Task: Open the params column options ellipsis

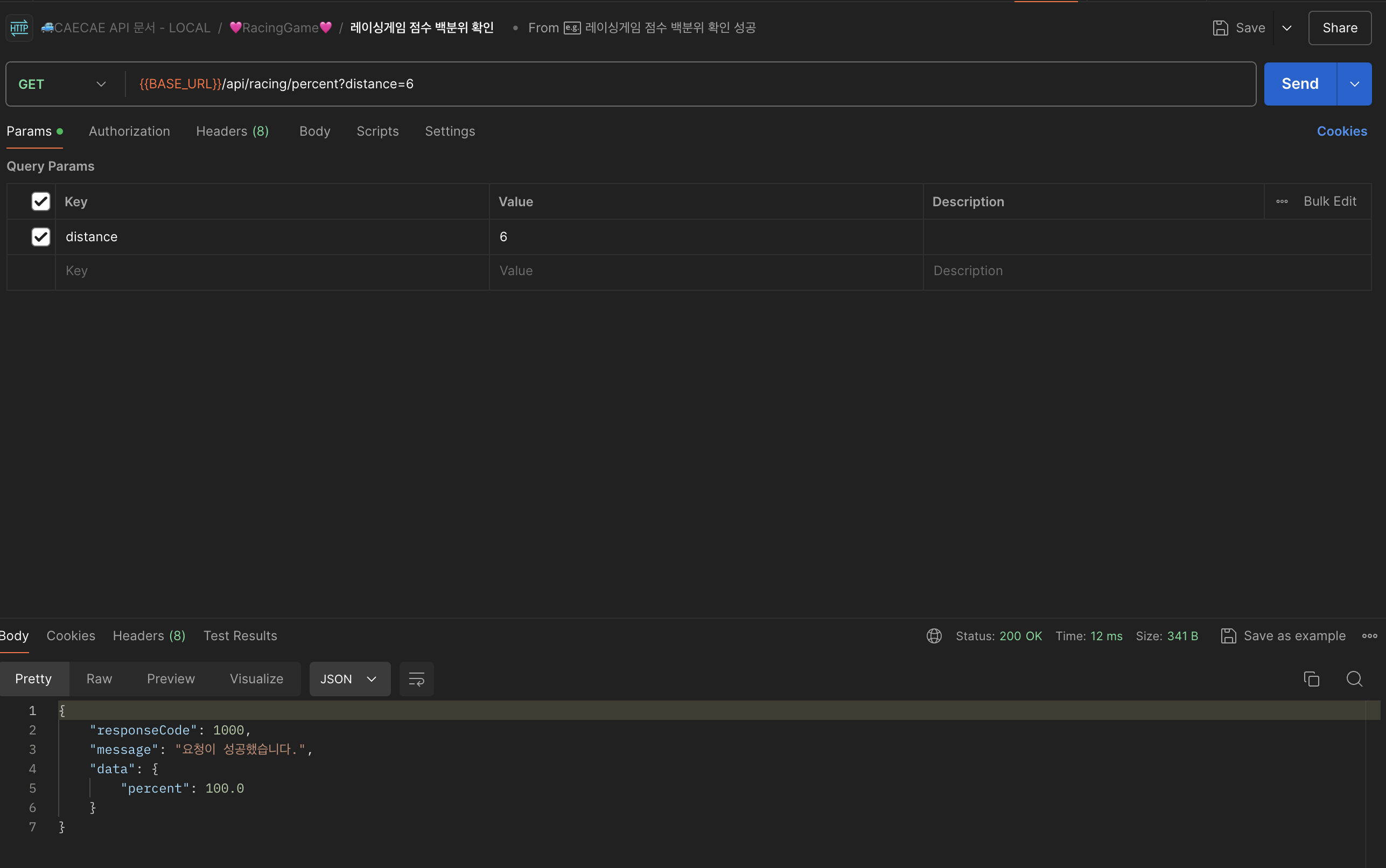Action: (x=1282, y=201)
